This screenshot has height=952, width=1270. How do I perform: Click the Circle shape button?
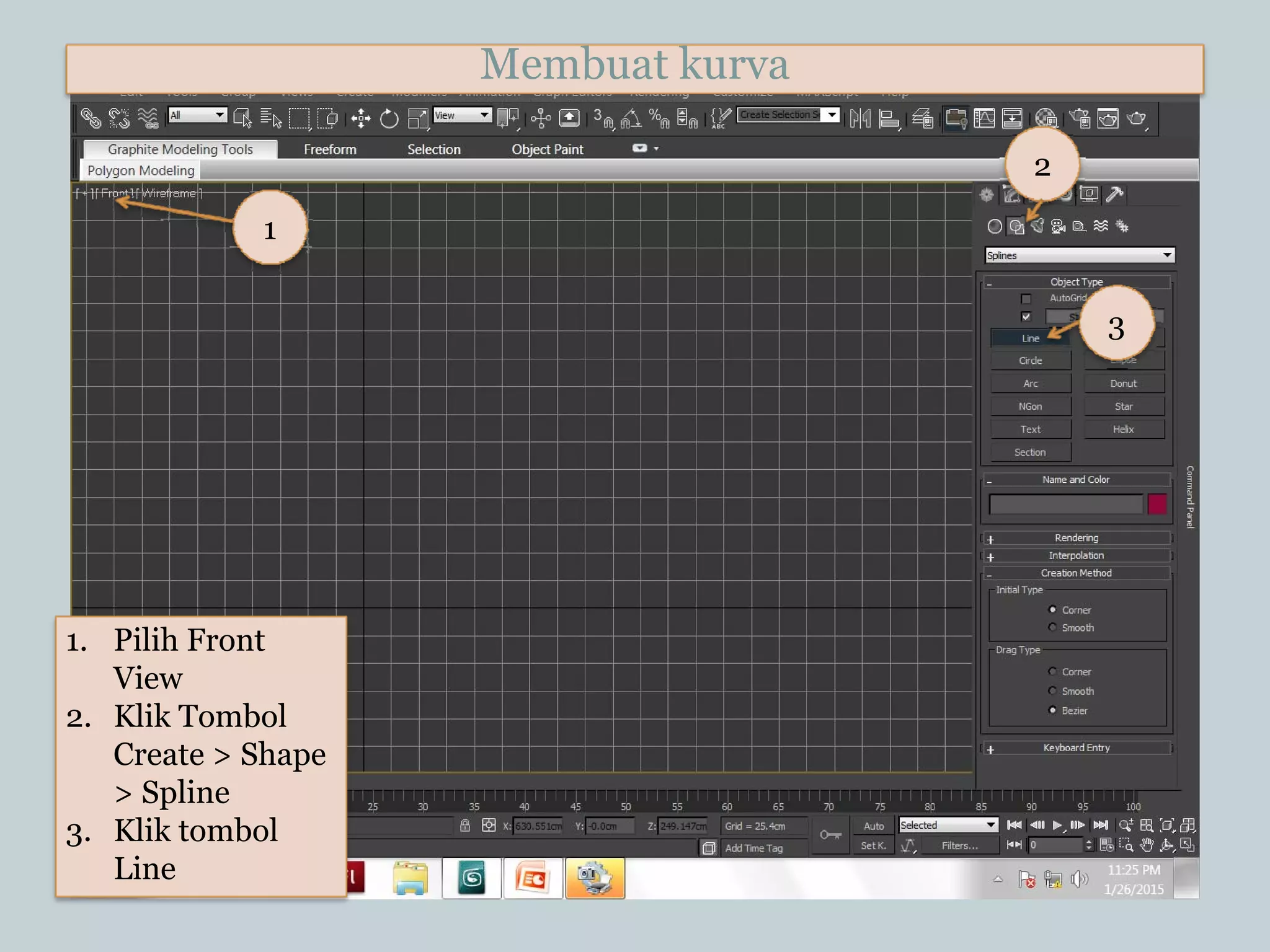click(1031, 361)
